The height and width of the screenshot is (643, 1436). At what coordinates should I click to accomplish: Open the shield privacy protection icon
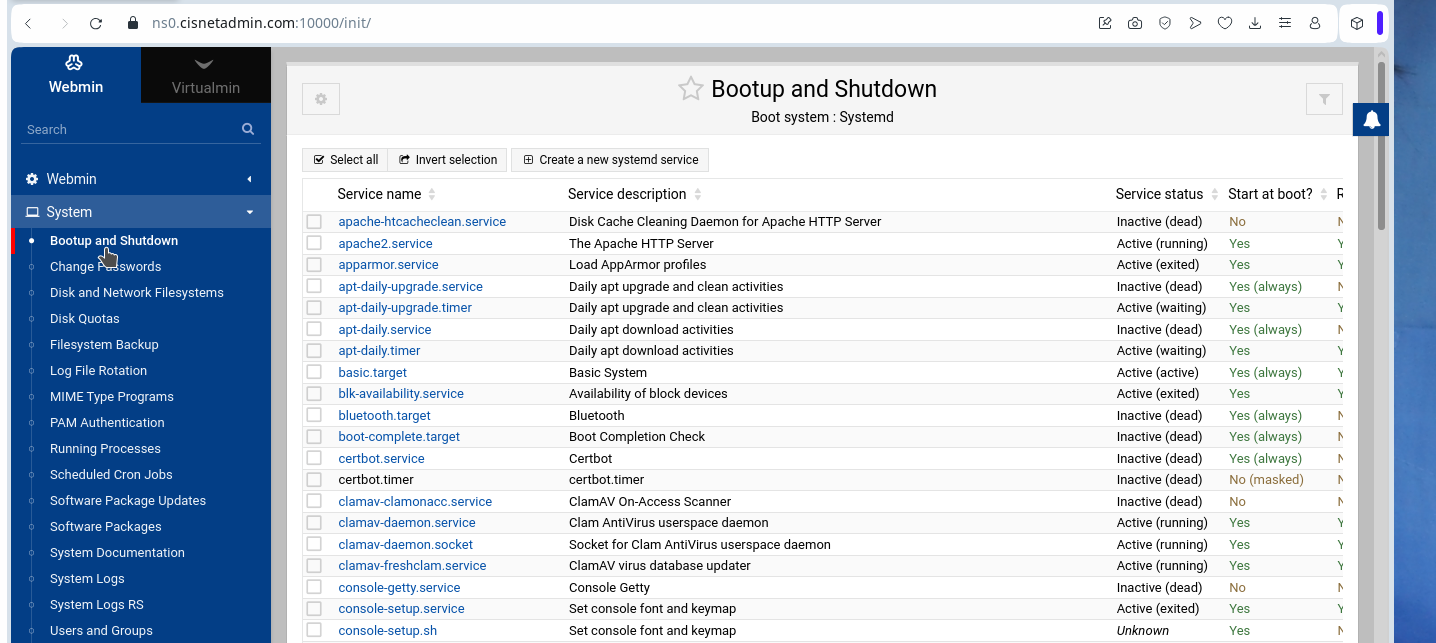(x=1165, y=23)
